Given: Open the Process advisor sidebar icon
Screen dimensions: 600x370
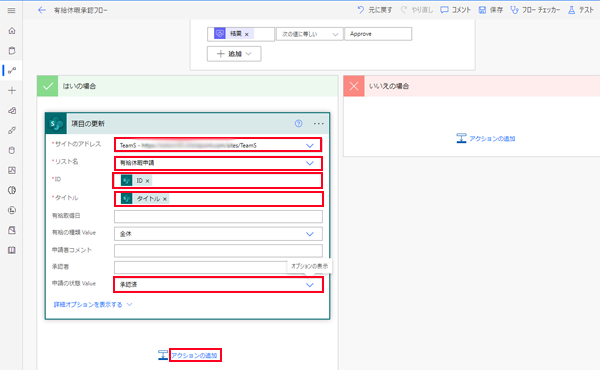Looking at the screenshot, I should tap(12, 210).
